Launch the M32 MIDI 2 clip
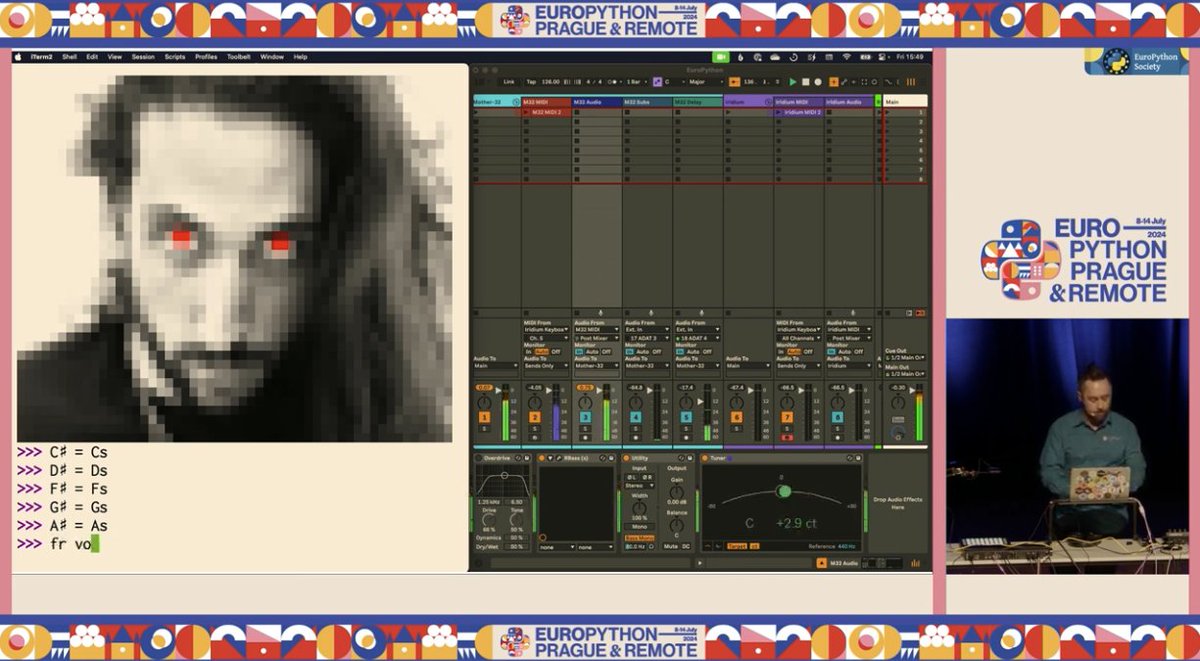The height and width of the screenshot is (661, 1200). pos(526,112)
